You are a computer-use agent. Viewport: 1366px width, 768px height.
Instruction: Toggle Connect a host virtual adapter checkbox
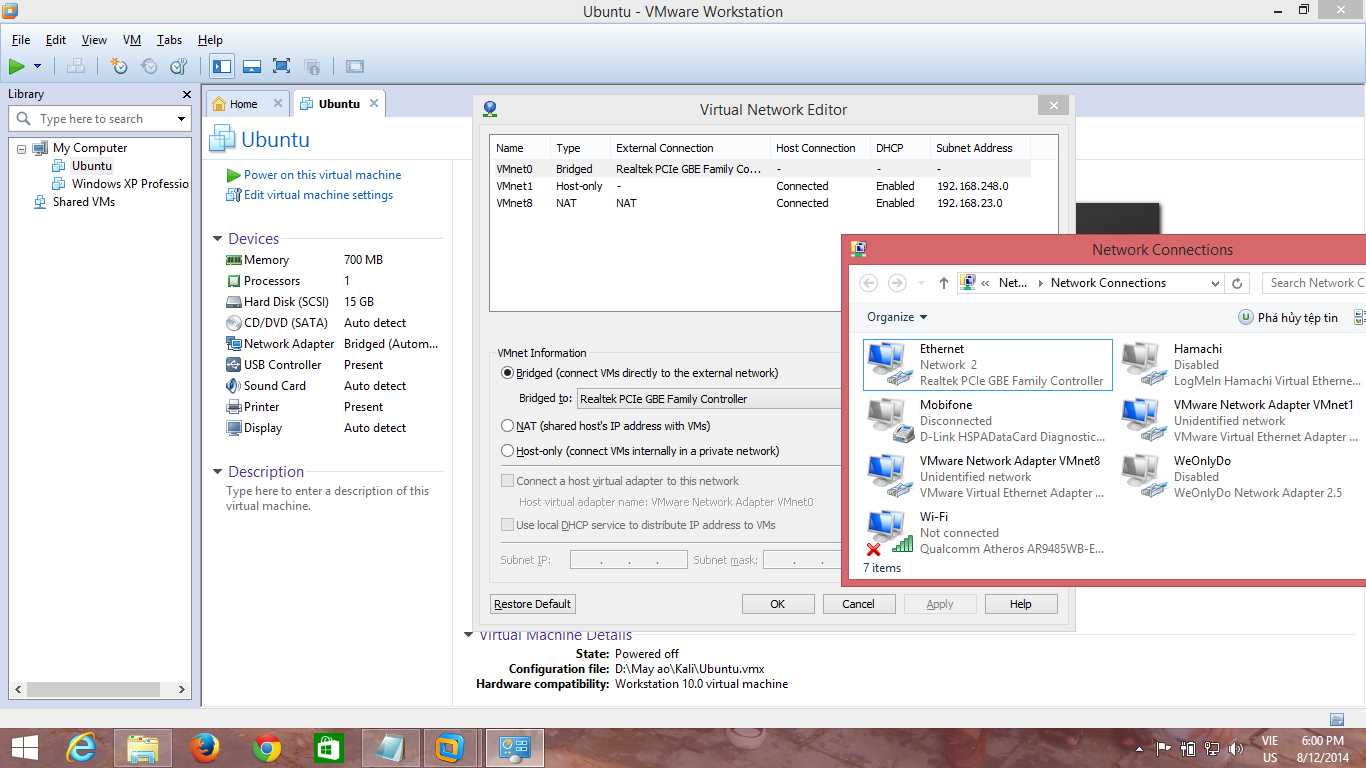pos(507,481)
